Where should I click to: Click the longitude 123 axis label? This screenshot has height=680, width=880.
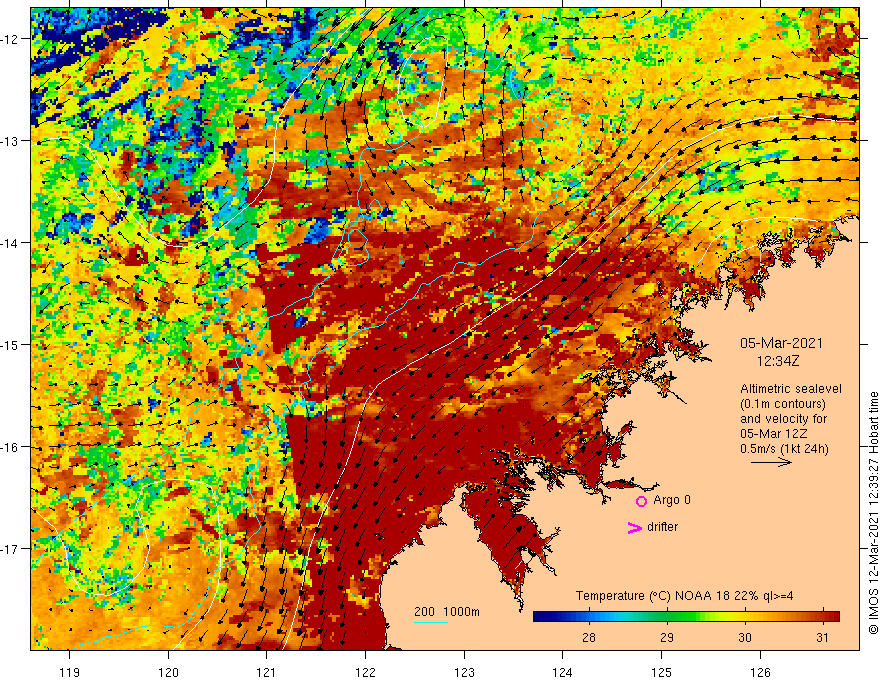464,672
